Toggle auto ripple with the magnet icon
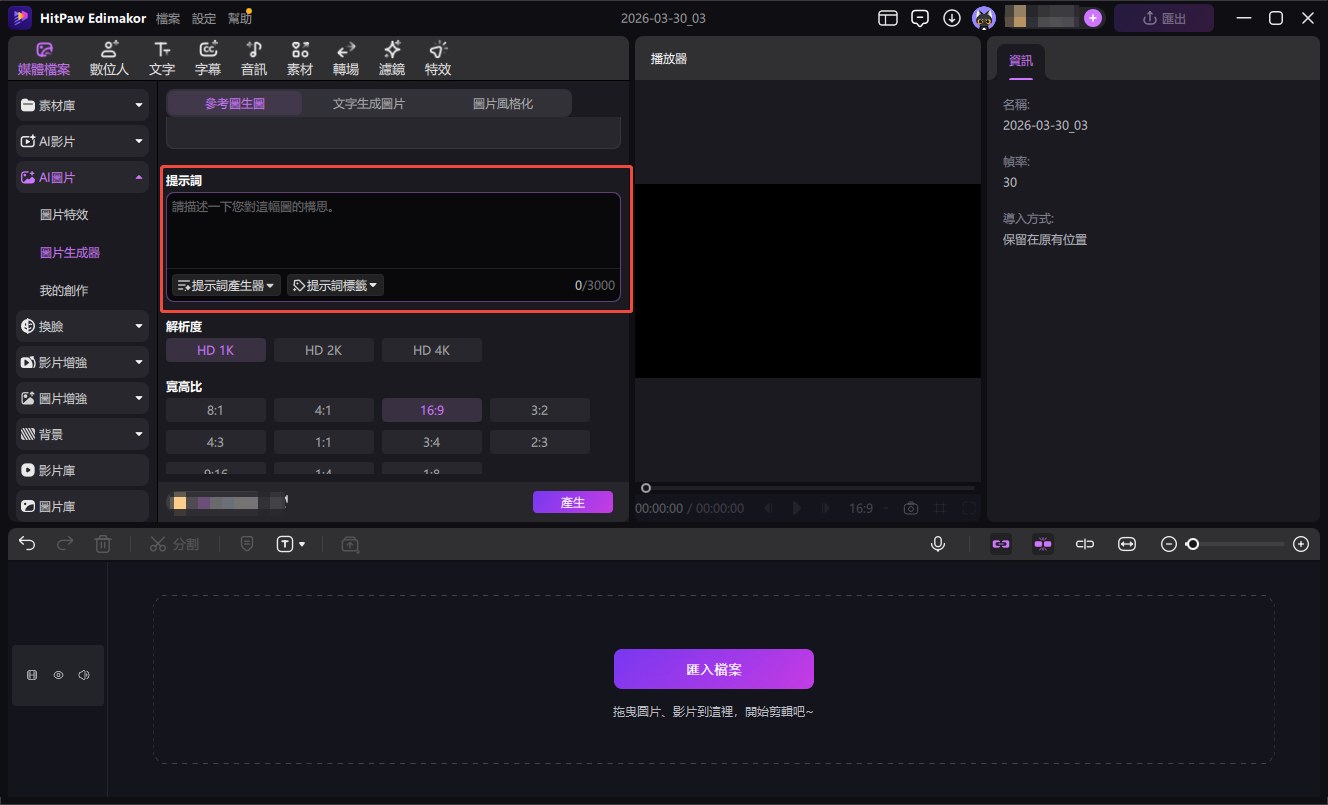This screenshot has width=1328, height=805. pyautogui.click(x=1043, y=544)
